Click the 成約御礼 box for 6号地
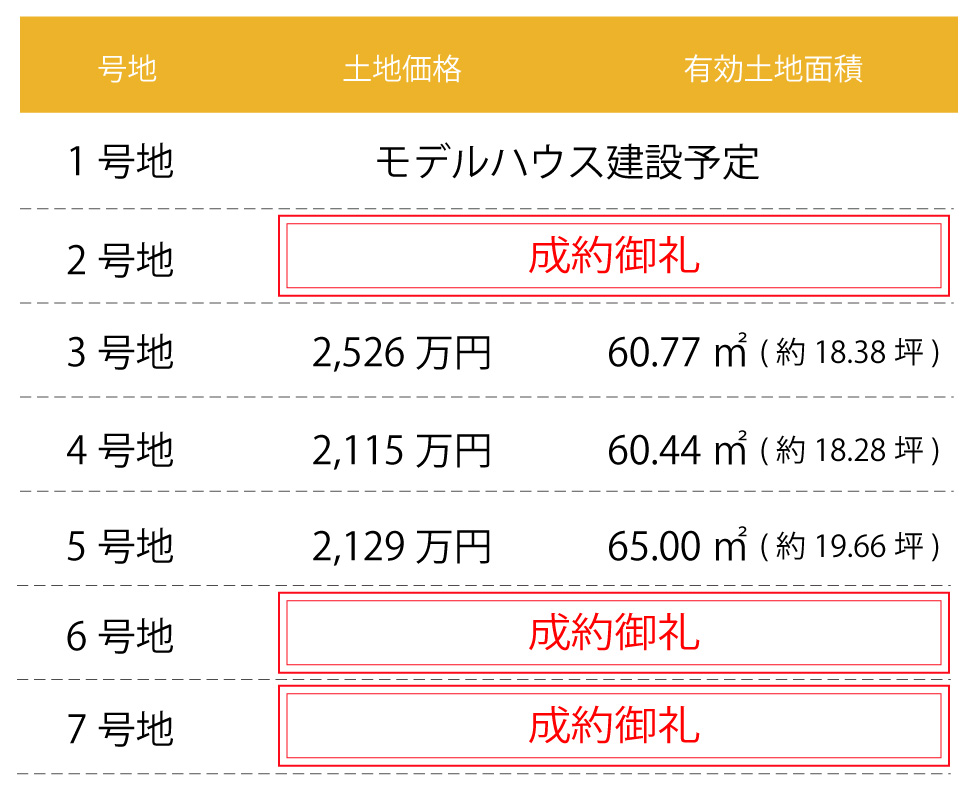The width and height of the screenshot is (974, 786). coord(613,633)
